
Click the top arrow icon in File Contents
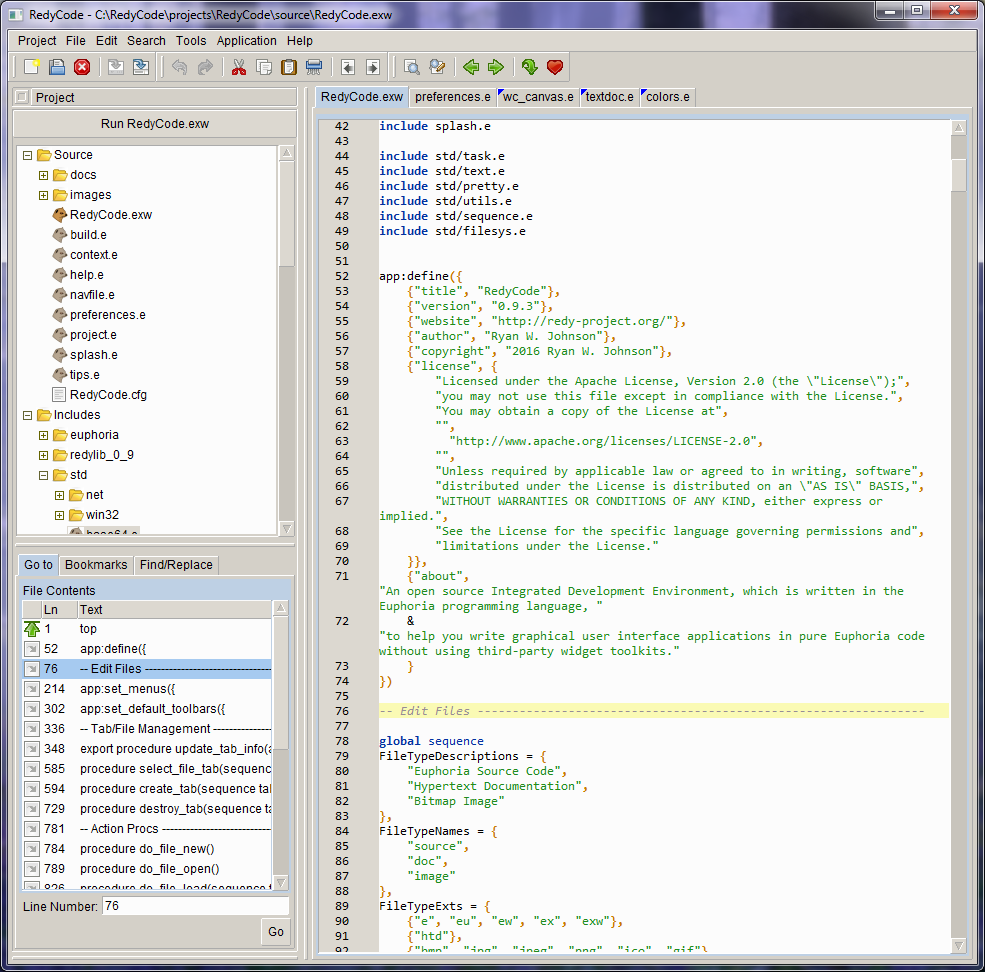[x=32, y=628]
